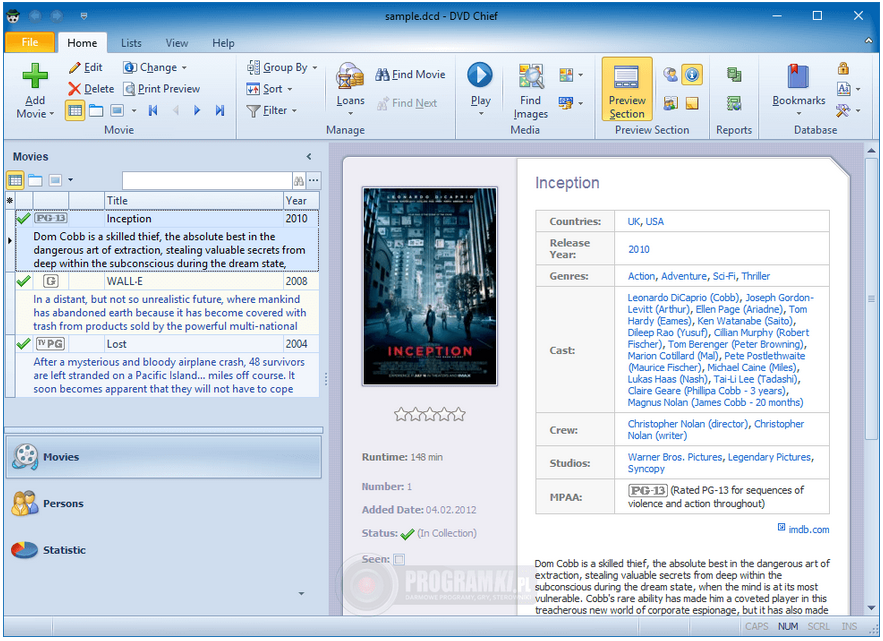Delete the selected movie with the red X

point(91,89)
